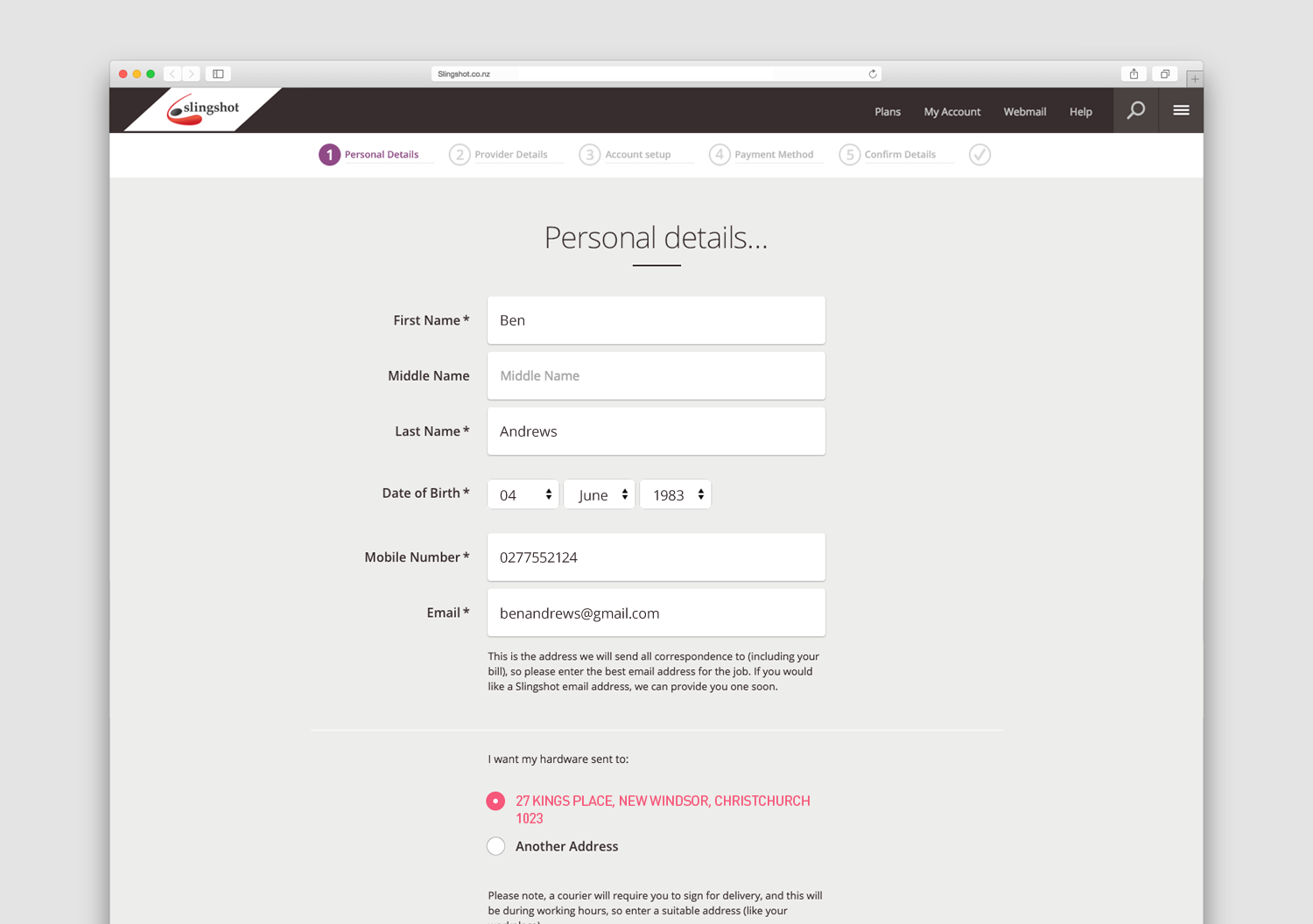This screenshot has width=1313, height=924.
Task: Open the Plans menu item
Action: coord(888,112)
